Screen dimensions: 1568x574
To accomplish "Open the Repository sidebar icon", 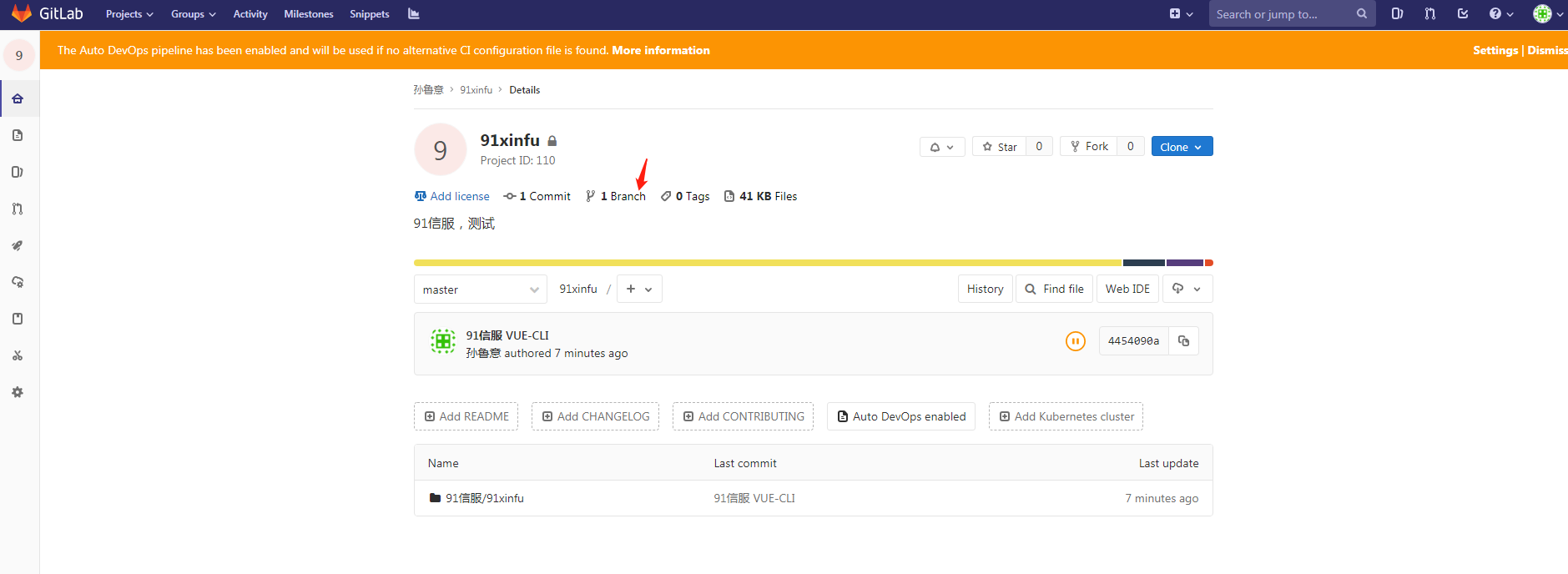I will click(x=18, y=135).
